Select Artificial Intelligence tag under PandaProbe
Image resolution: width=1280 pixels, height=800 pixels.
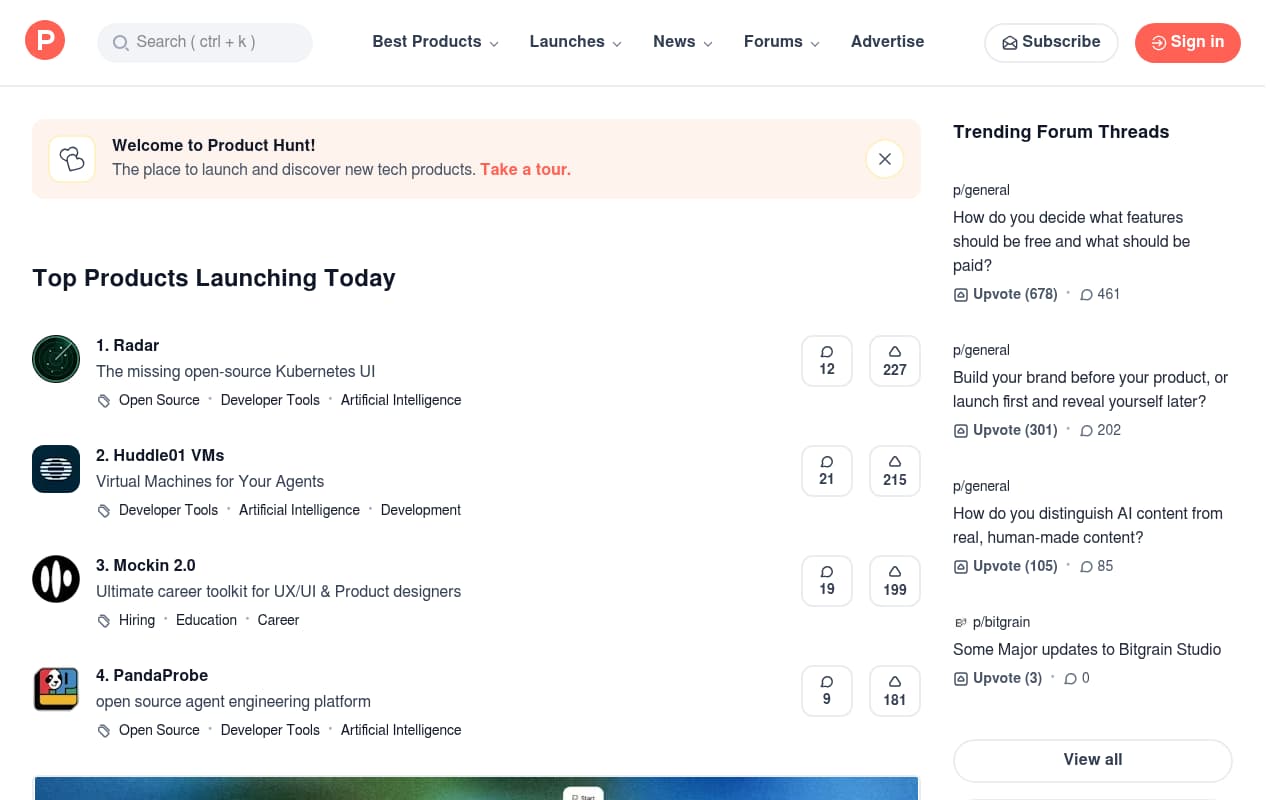pyautogui.click(x=401, y=730)
